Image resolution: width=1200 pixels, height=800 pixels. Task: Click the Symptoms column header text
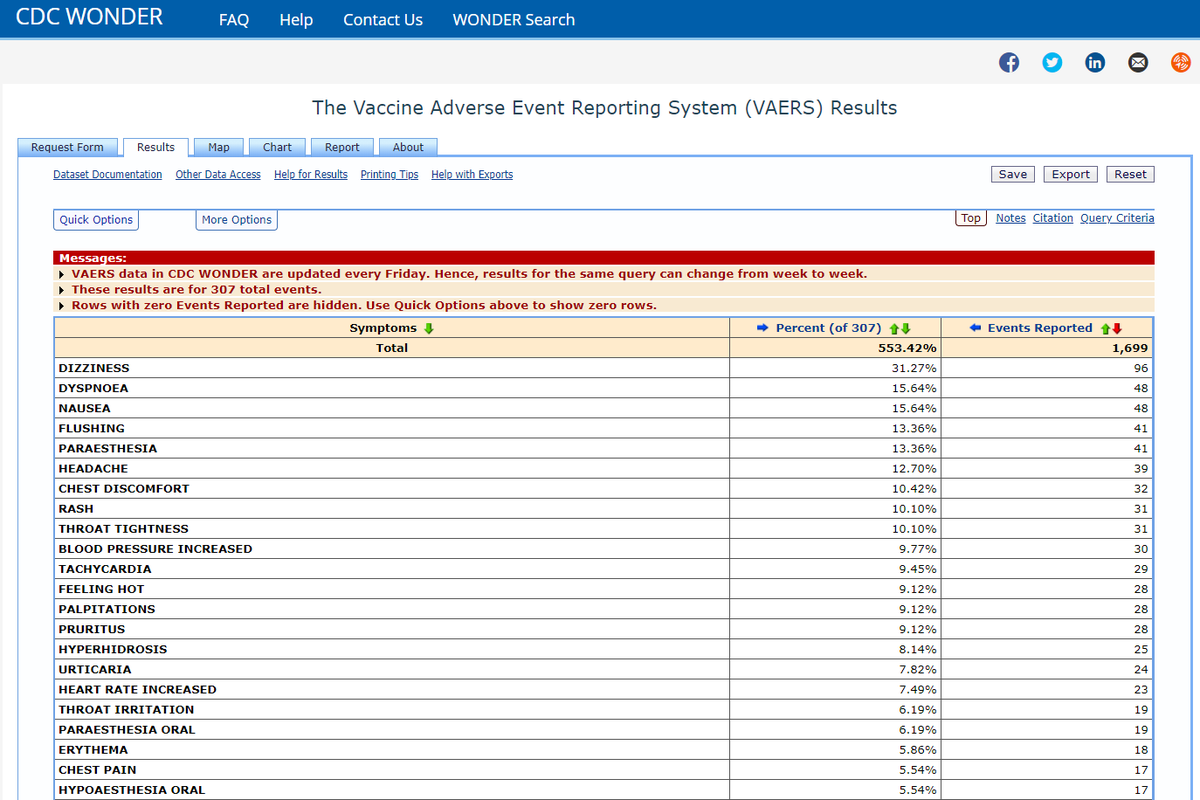[x=383, y=328]
